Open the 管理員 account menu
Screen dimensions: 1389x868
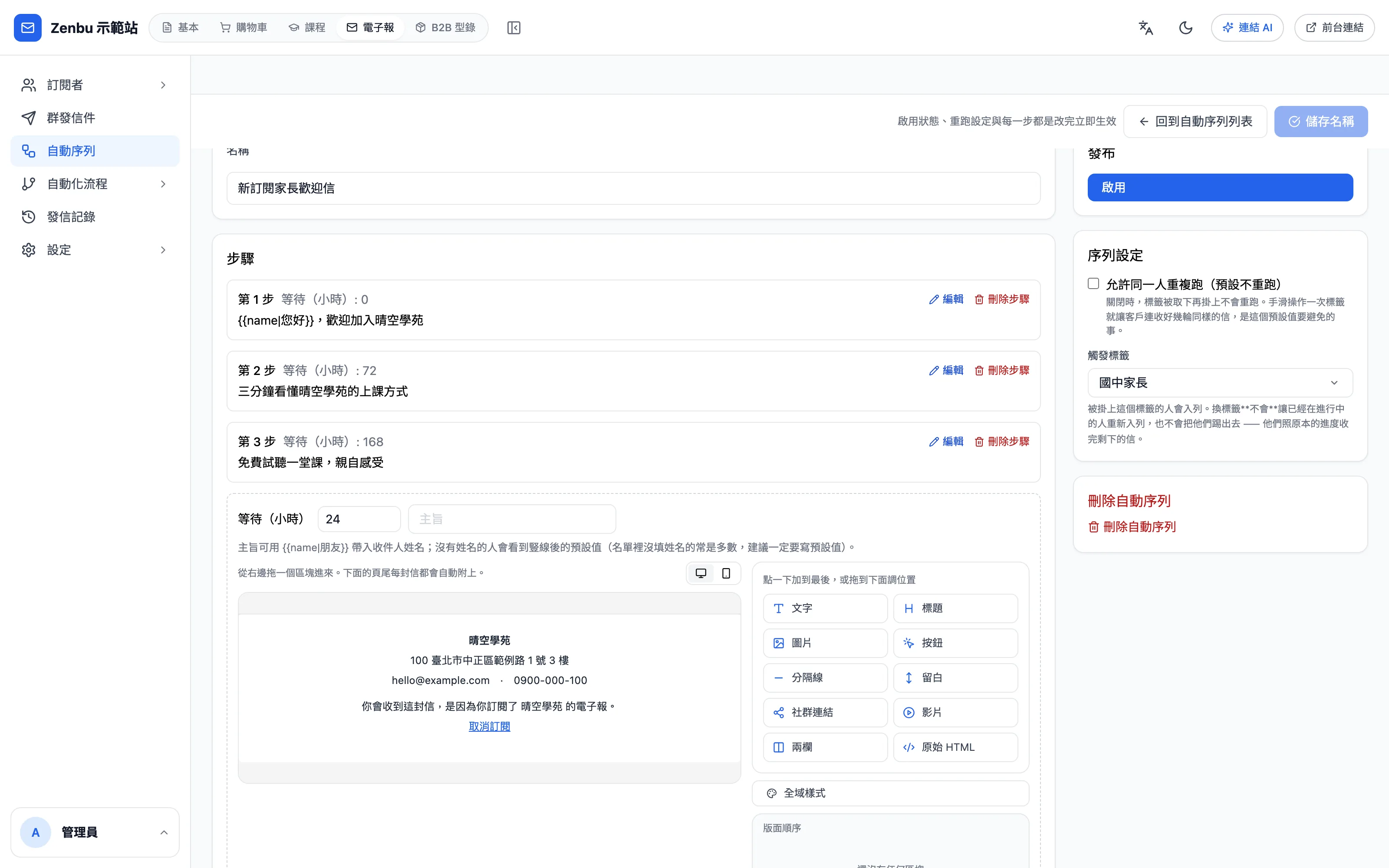95,832
